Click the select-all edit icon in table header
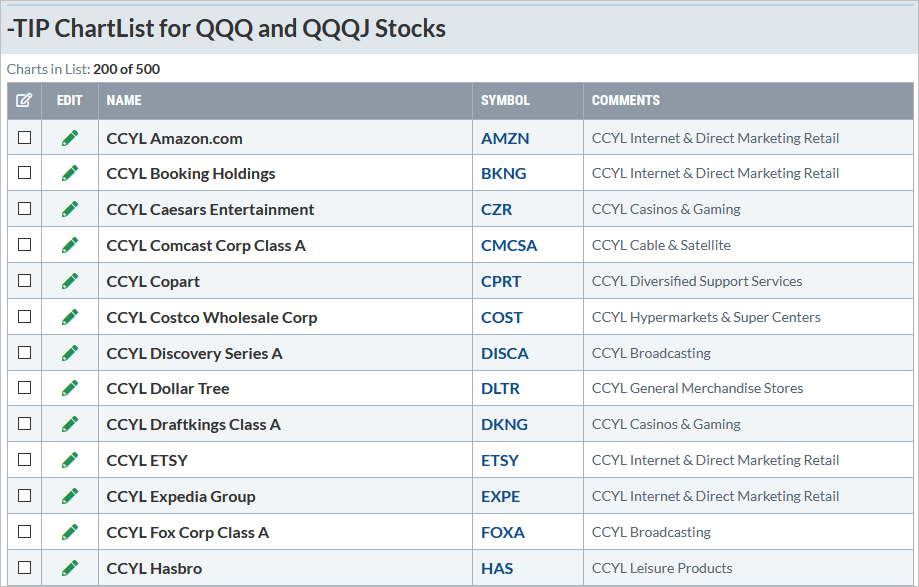This screenshot has height=587, width=919. (24, 100)
